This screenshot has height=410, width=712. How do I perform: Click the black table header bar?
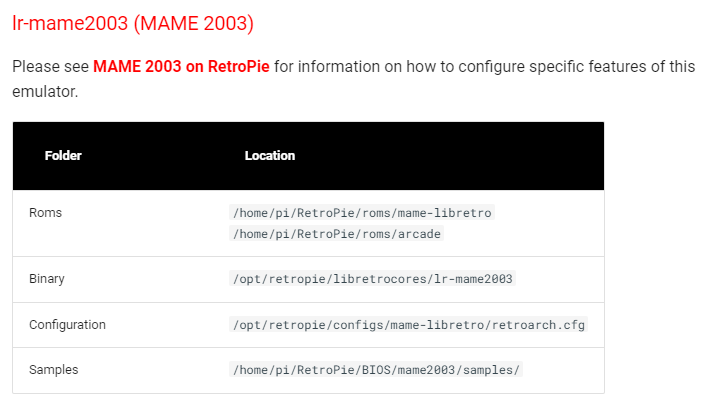[308, 156]
